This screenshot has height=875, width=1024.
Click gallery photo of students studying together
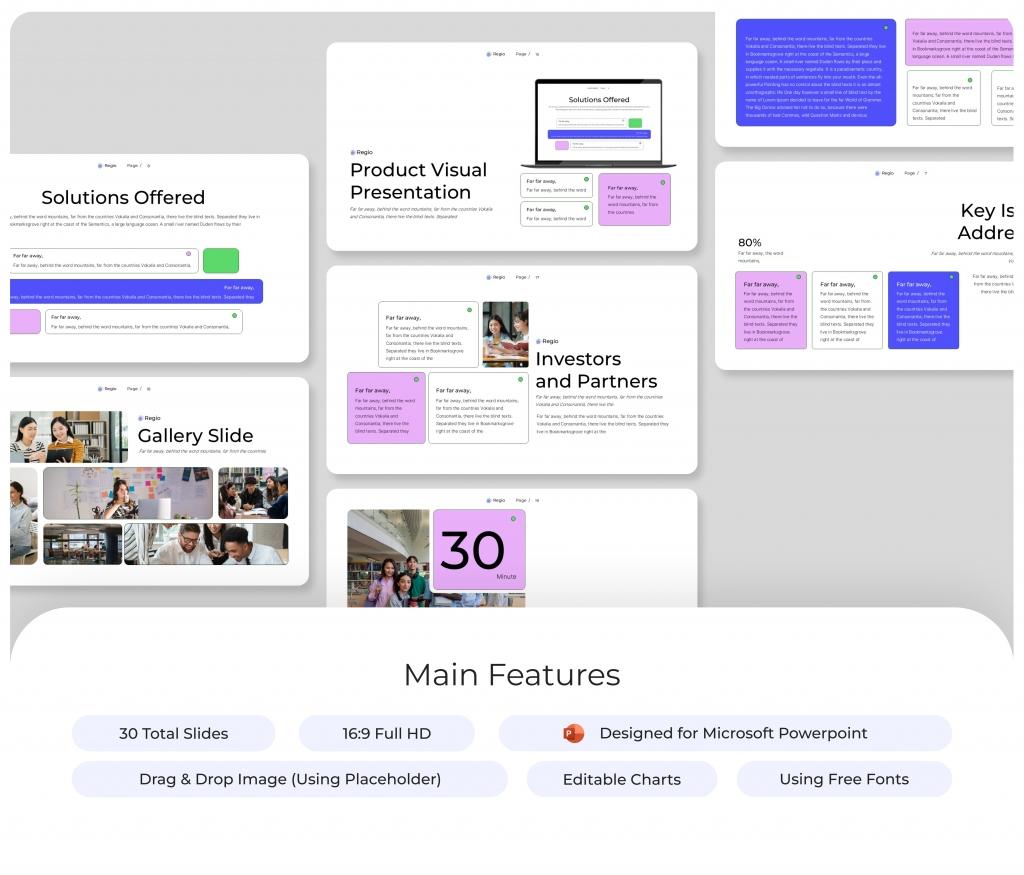253,493
